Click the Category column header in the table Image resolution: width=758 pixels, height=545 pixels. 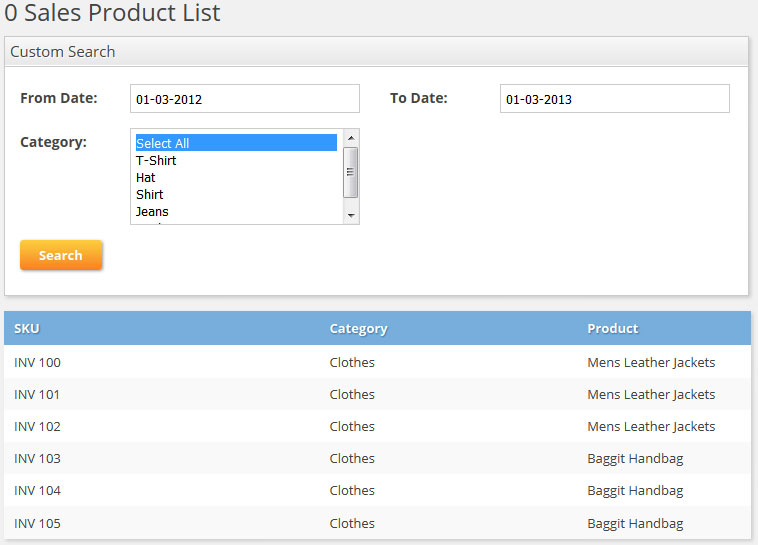pos(358,328)
